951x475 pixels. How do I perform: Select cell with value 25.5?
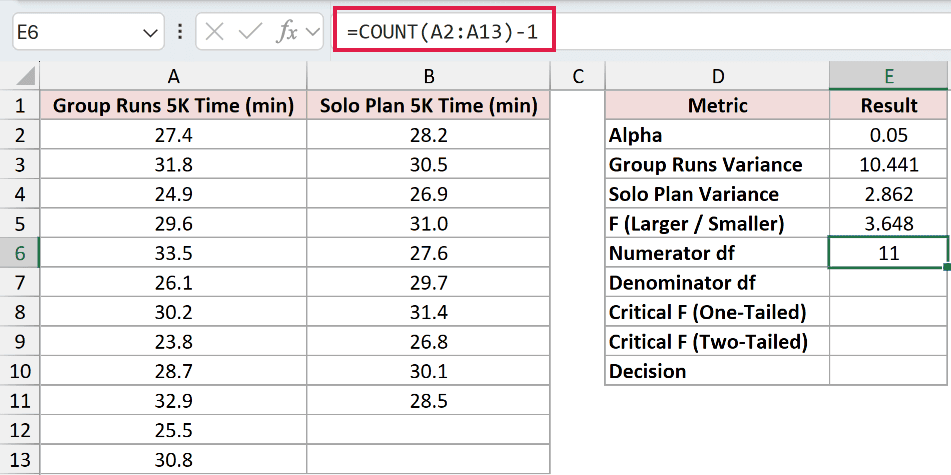173,431
